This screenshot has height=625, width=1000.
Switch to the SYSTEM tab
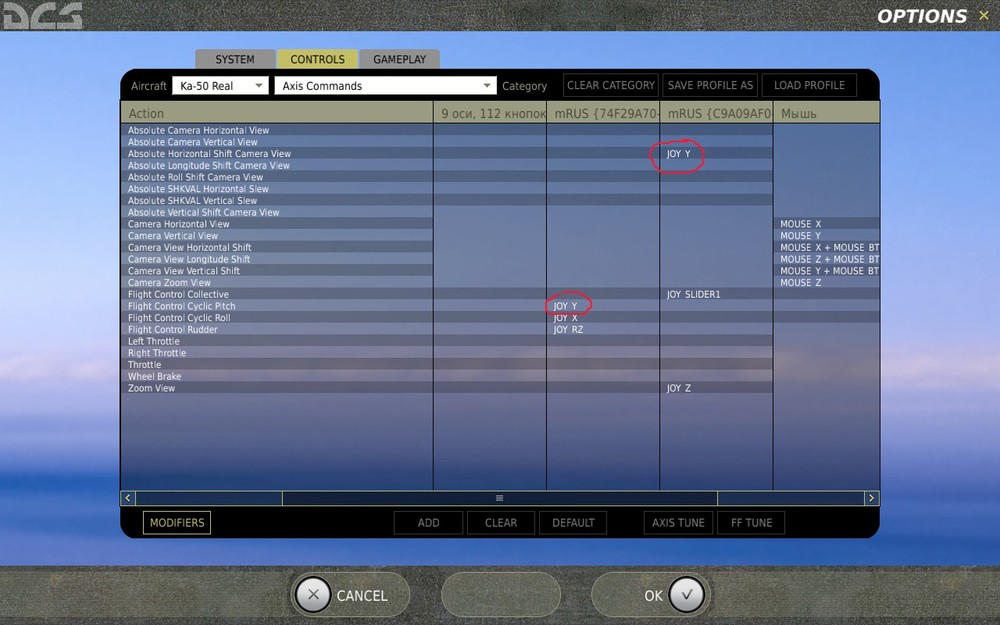pos(235,59)
